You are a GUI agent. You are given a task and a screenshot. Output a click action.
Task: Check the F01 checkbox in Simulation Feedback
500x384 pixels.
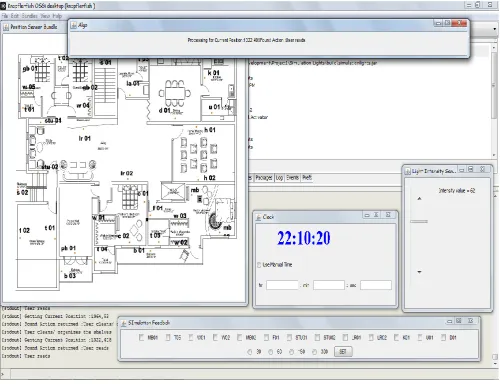click(266, 338)
